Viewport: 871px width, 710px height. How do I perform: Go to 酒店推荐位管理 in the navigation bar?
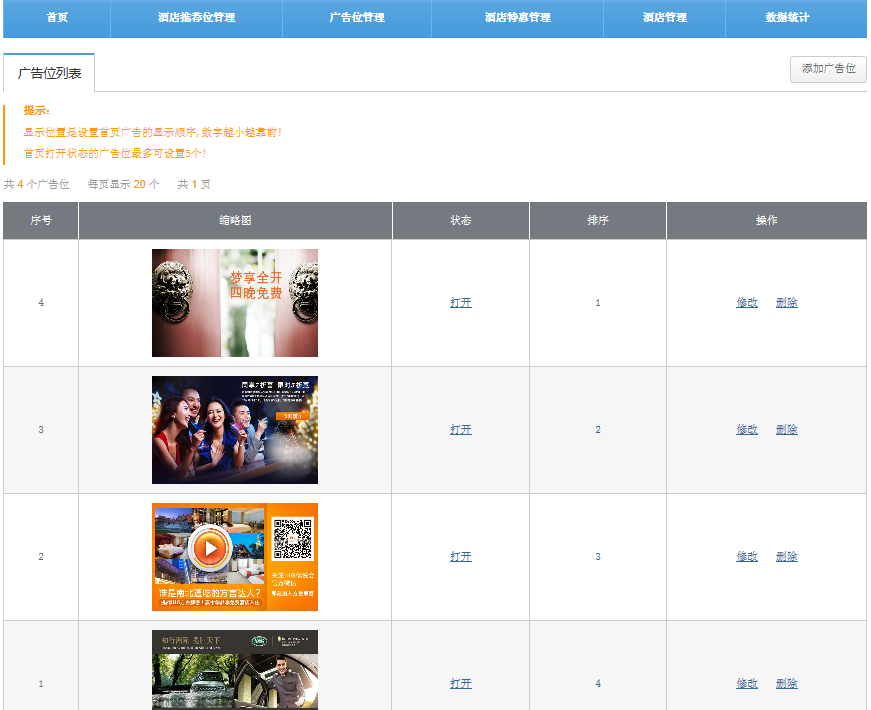point(196,18)
